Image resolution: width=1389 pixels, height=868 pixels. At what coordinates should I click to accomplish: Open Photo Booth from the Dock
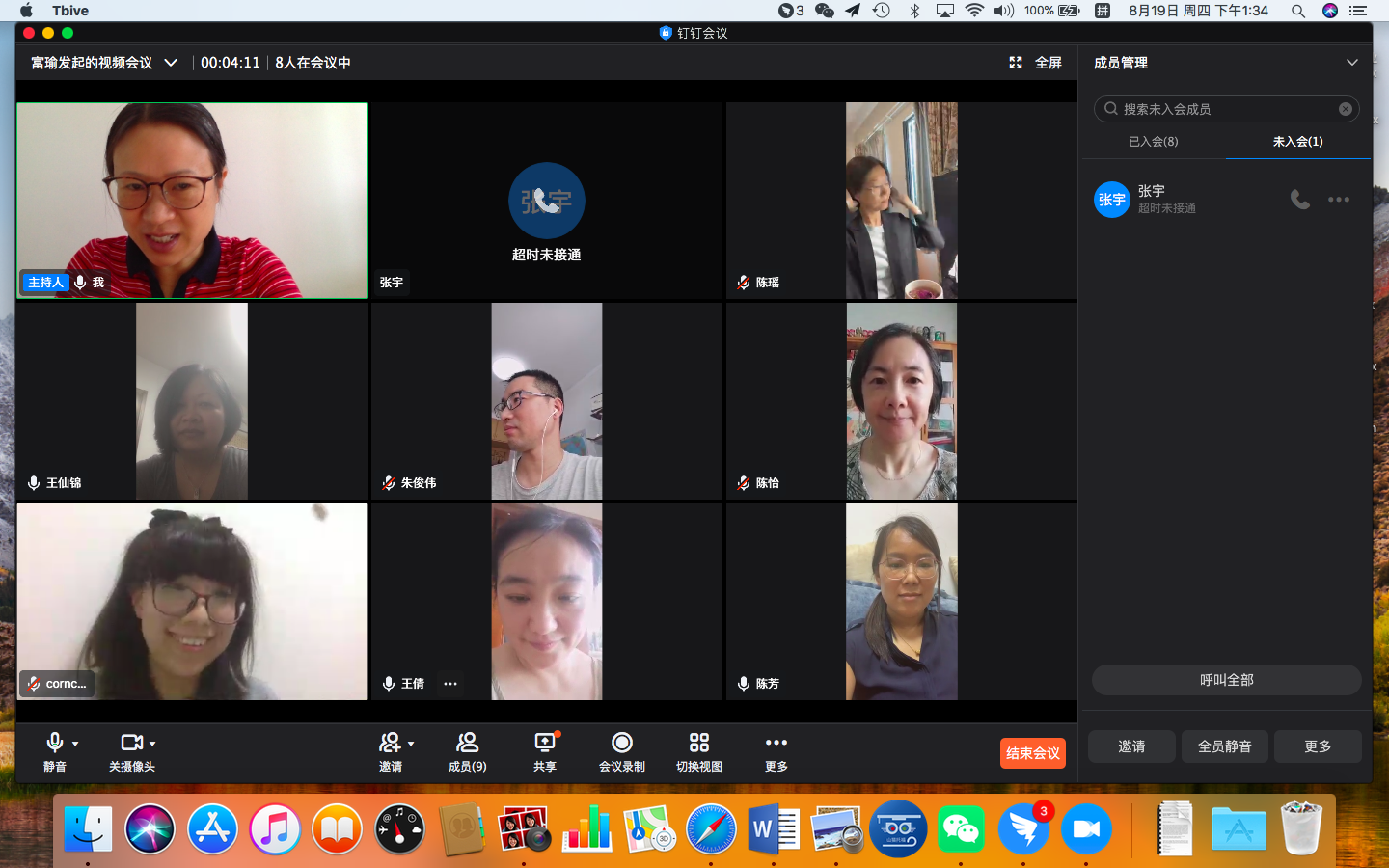[524, 828]
